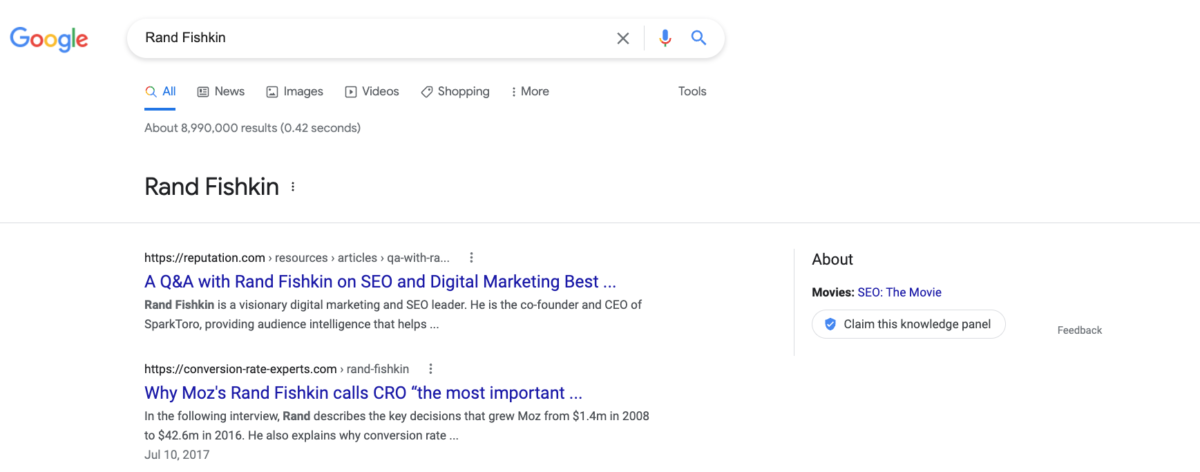
Task: Click the Google logo
Action: coord(49,39)
